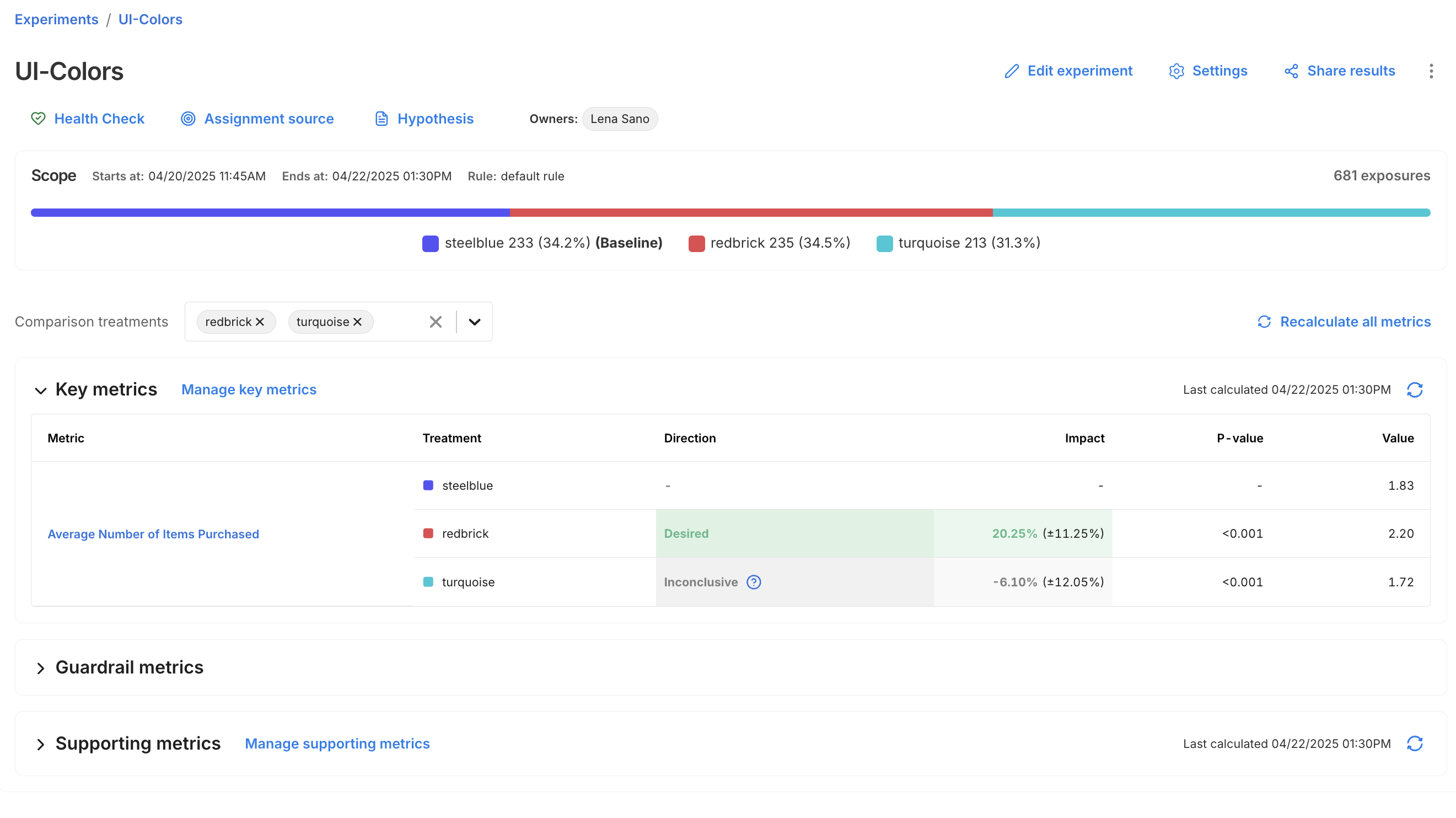This screenshot has width=1456, height=818.
Task: Remove turquoise chip from comparison treatments
Action: pos(357,322)
